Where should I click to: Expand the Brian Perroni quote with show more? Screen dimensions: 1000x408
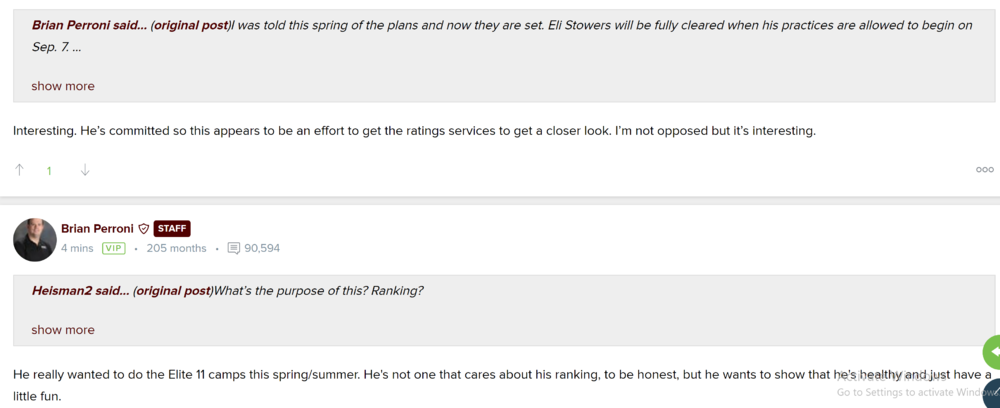63,86
